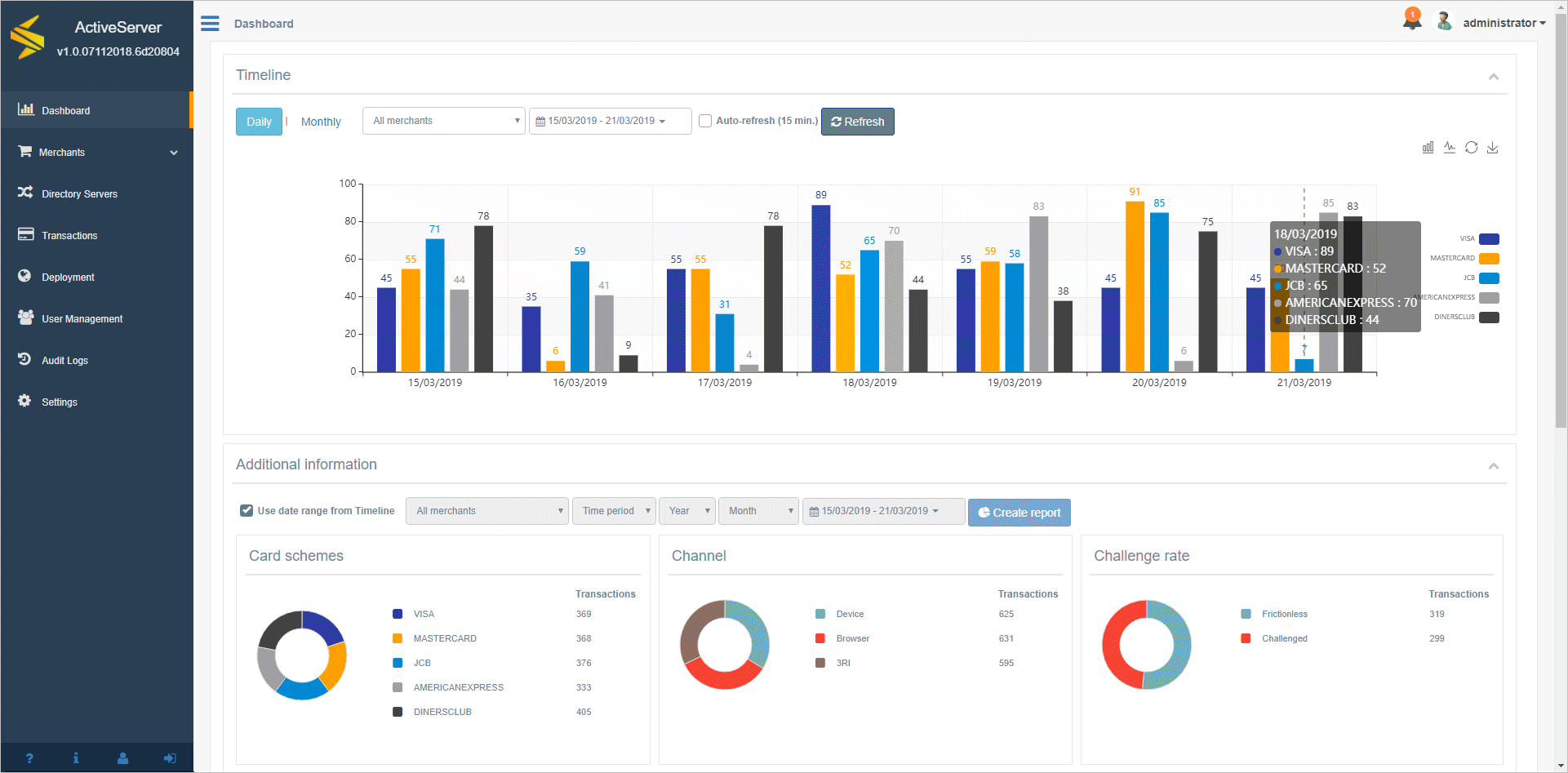Switch to the Monthly view
1568x773 pixels.
click(321, 122)
